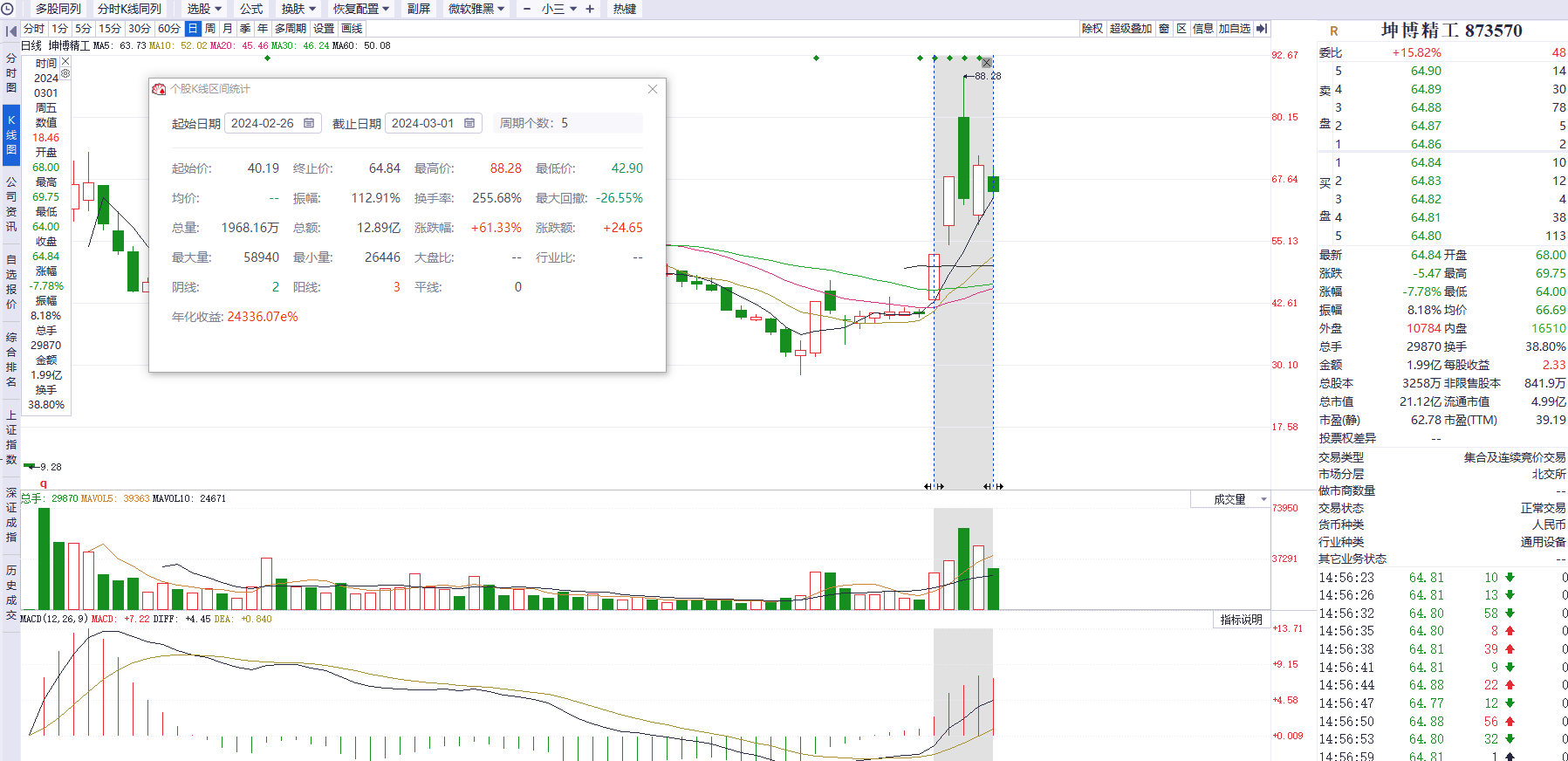The width and height of the screenshot is (1568, 761).
Task: Toggle 除权 adjustment on chart
Action: click(x=1092, y=29)
